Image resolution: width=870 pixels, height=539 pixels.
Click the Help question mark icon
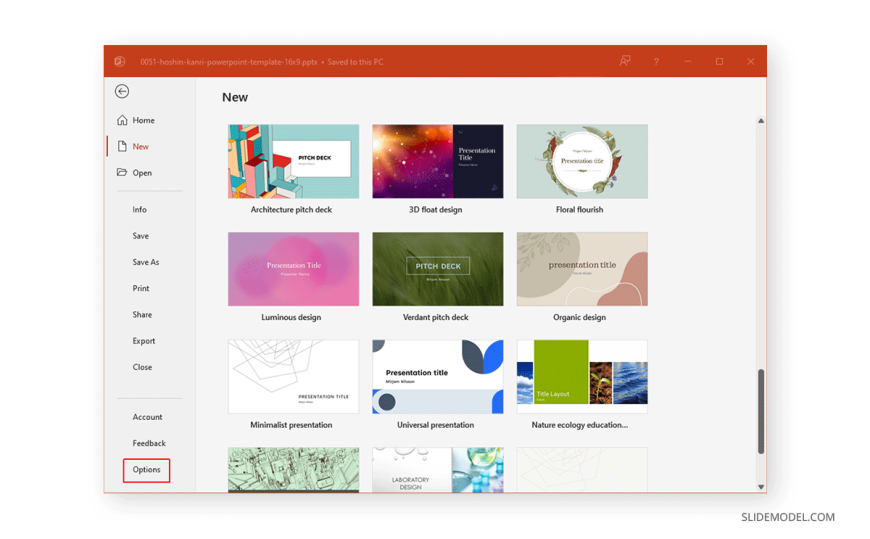656,61
